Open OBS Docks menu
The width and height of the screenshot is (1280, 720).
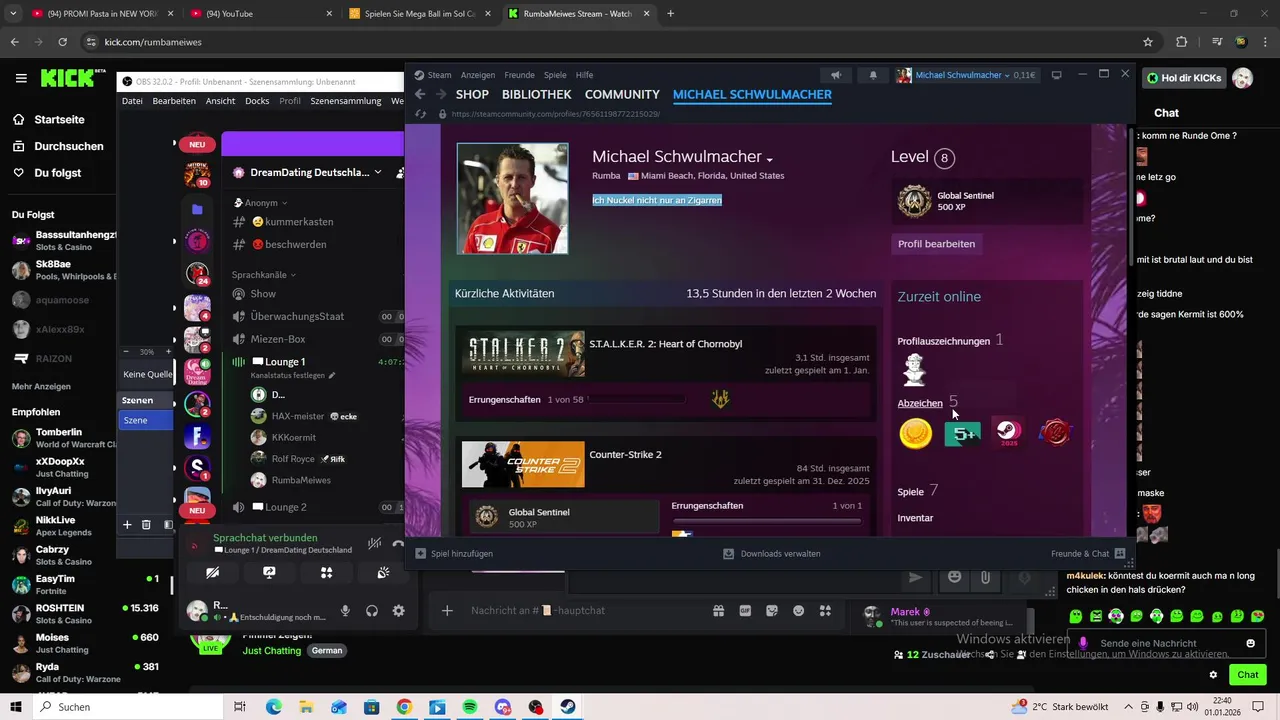[257, 101]
